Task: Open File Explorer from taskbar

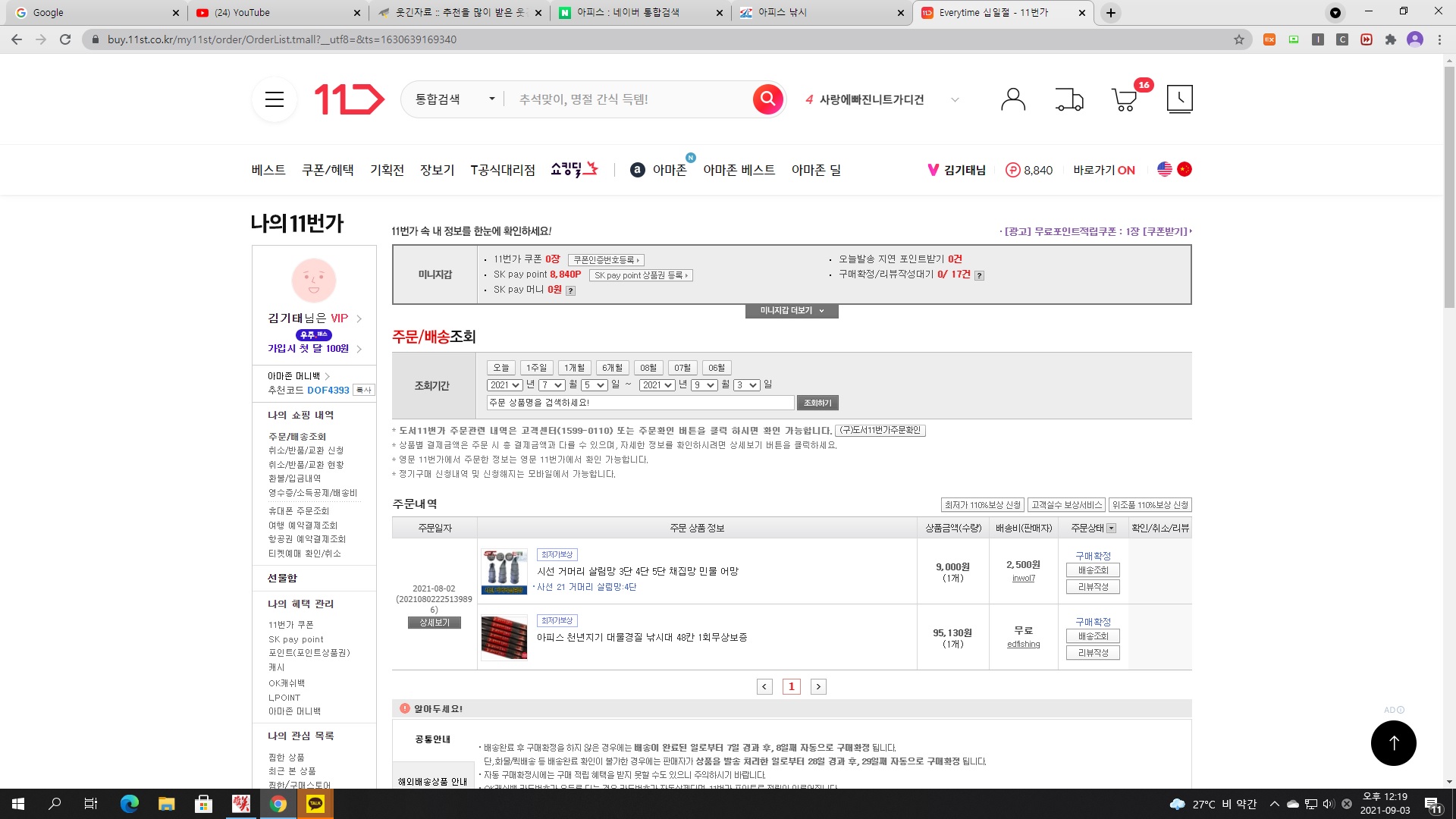Action: click(166, 804)
